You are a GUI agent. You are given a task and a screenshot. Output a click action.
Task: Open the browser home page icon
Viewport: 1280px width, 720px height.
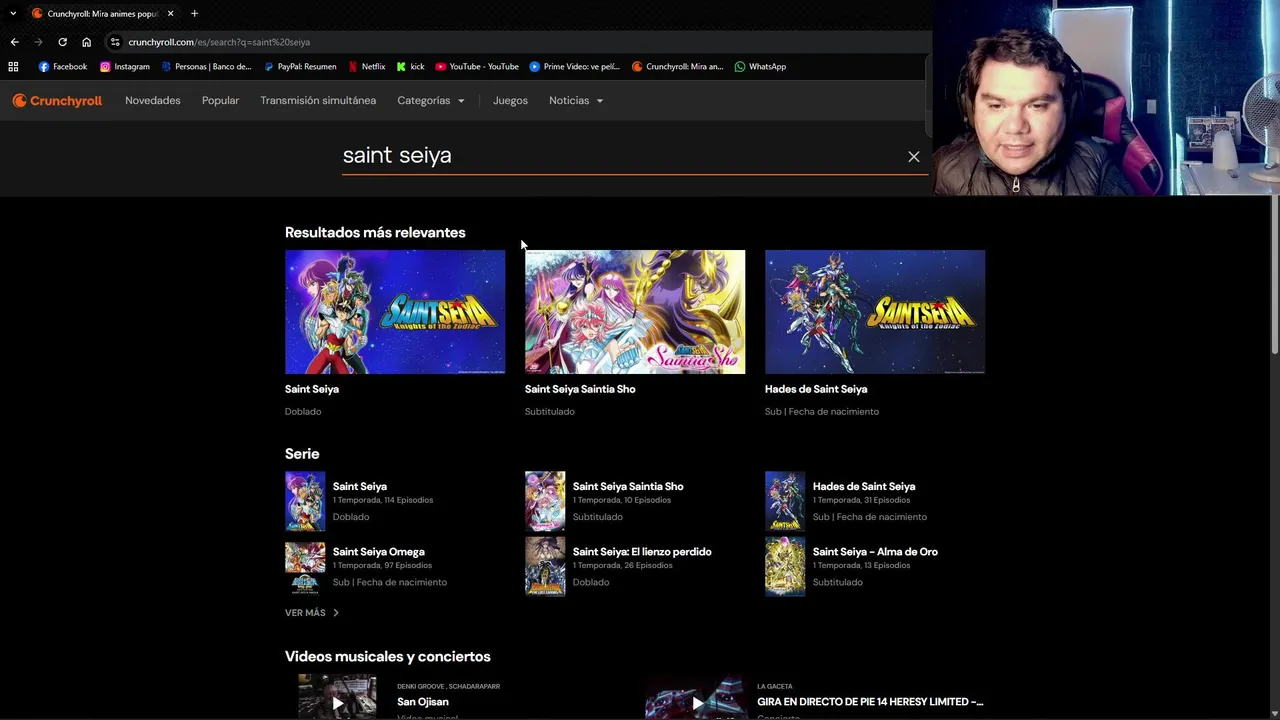point(86,42)
